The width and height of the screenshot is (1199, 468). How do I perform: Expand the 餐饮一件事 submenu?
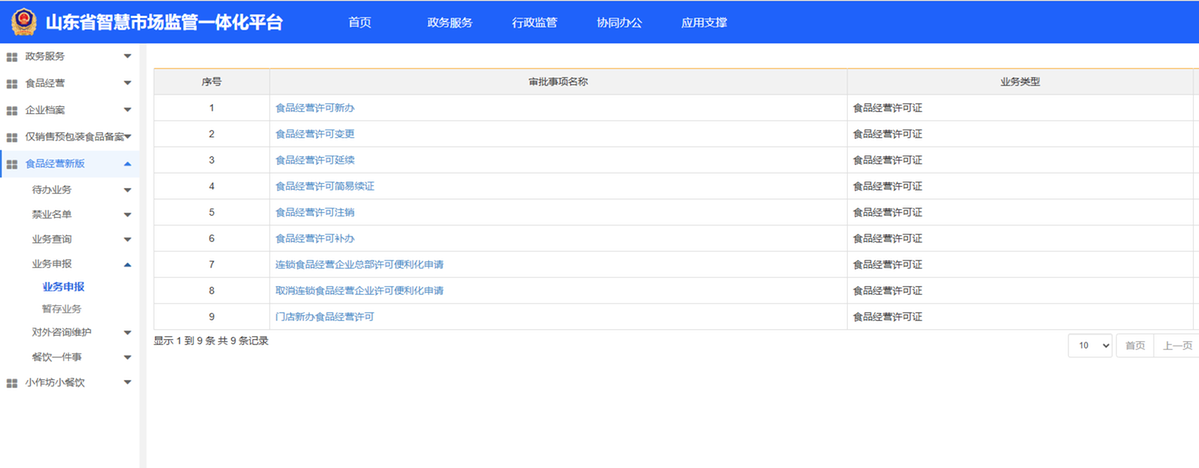(x=127, y=357)
